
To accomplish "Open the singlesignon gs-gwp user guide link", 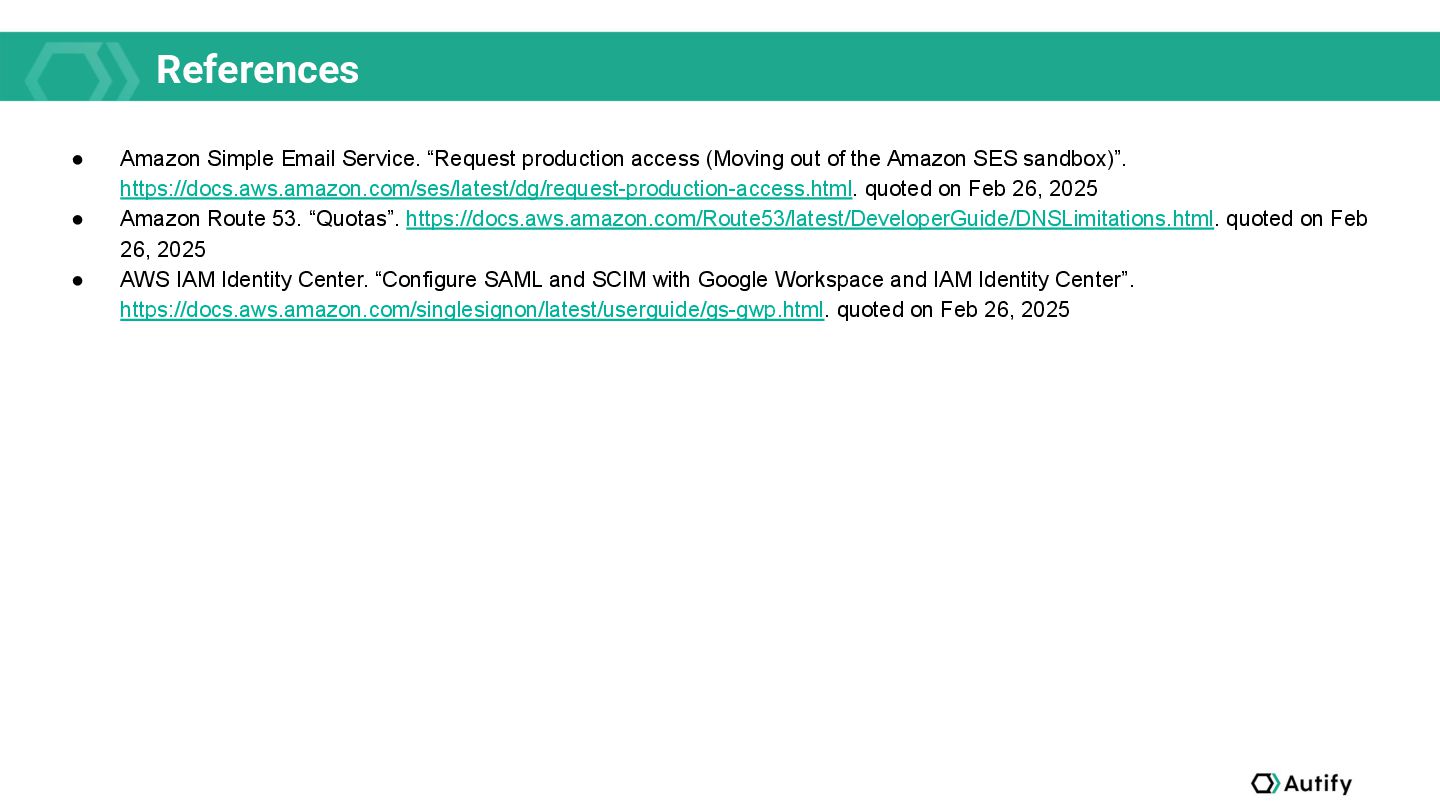I will tap(471, 310).
